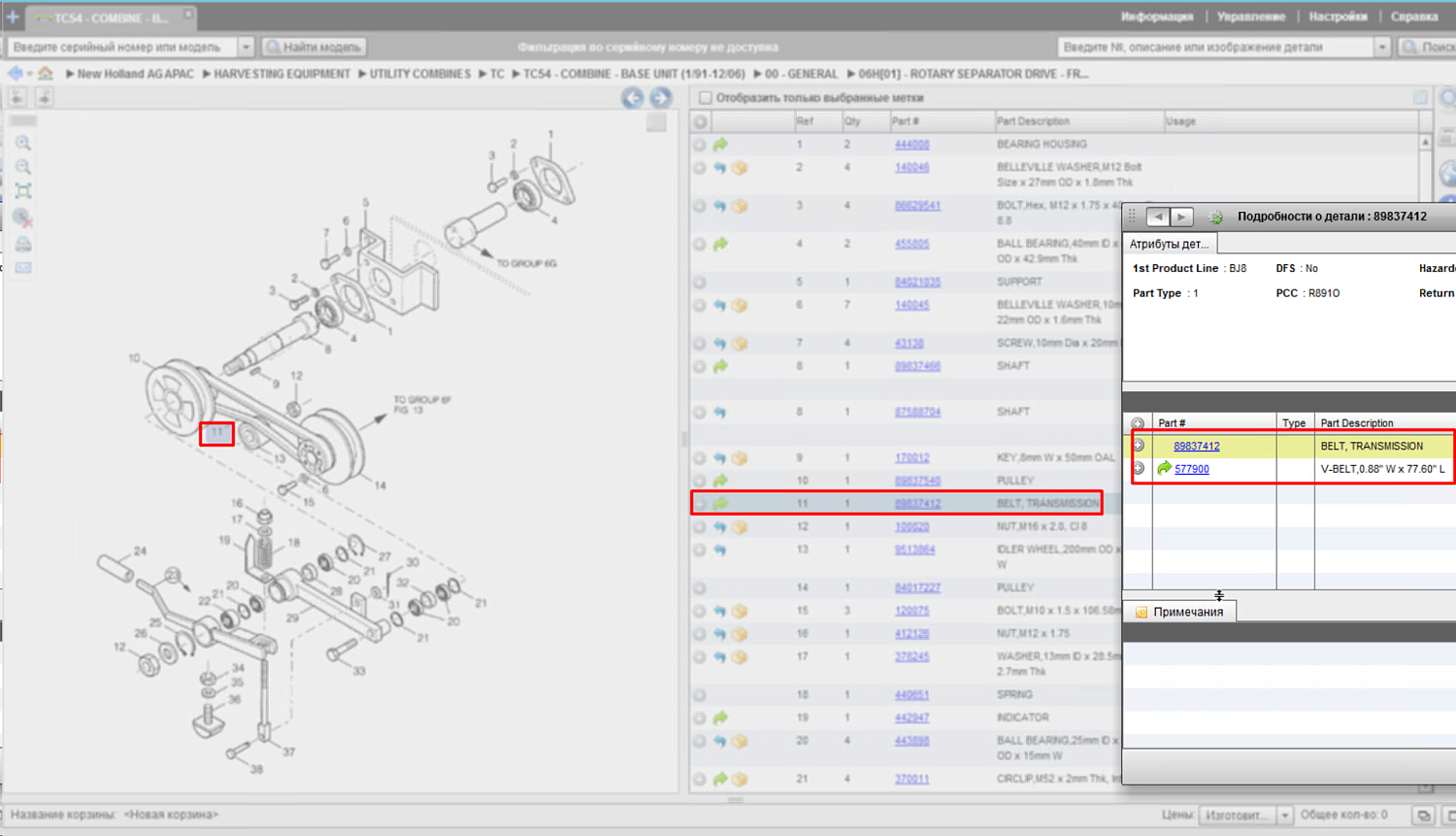Show the next diagram with the right arrow
Viewport: 1456px width, 836px height.
pos(661,97)
